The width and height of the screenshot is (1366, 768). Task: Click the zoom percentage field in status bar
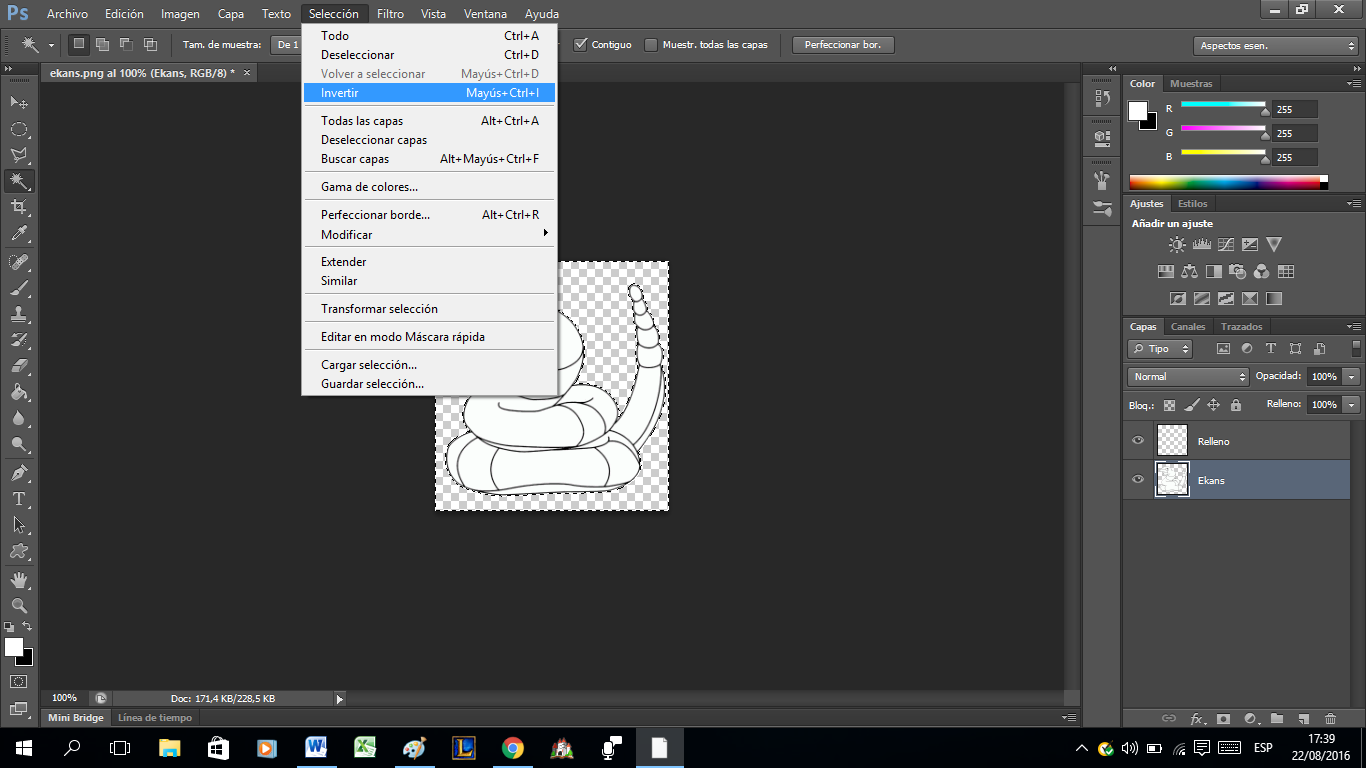pos(64,698)
